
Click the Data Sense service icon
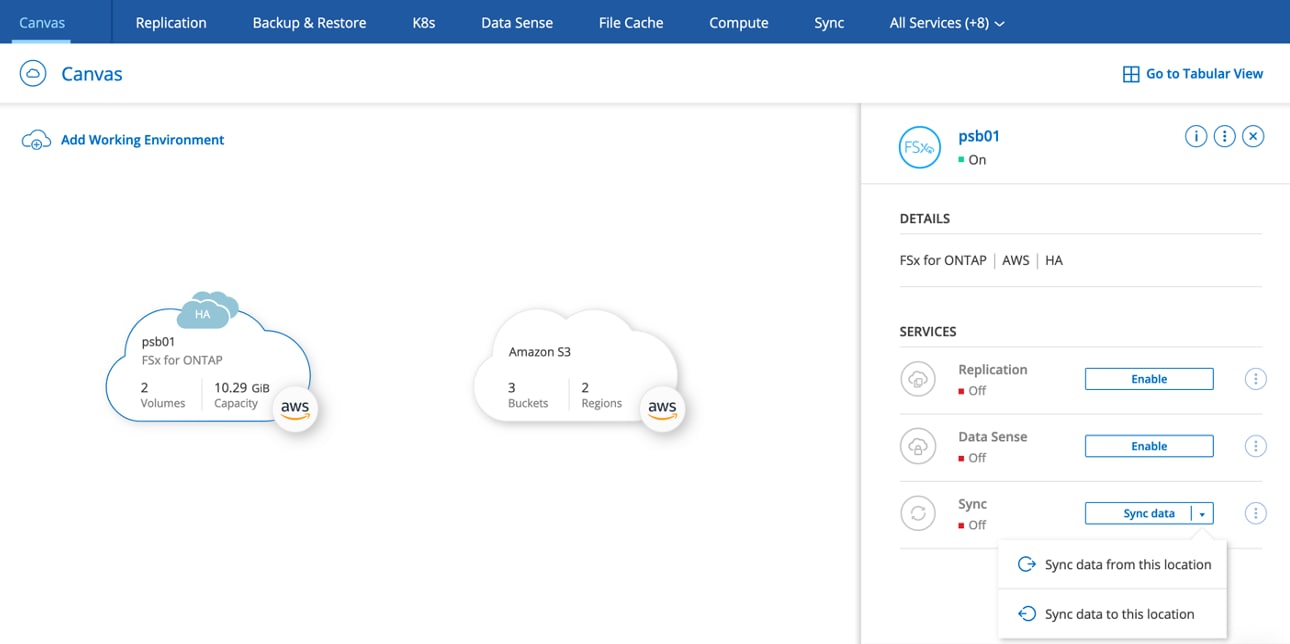click(917, 447)
